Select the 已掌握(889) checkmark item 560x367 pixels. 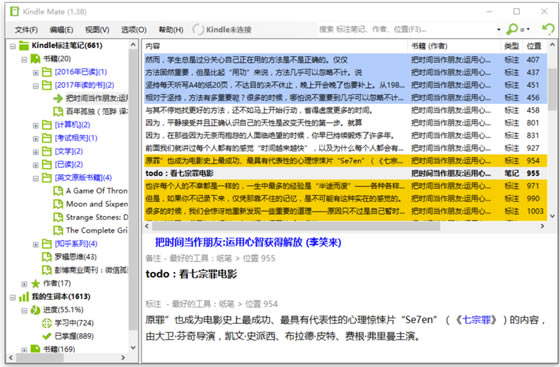pyautogui.click(x=68, y=336)
